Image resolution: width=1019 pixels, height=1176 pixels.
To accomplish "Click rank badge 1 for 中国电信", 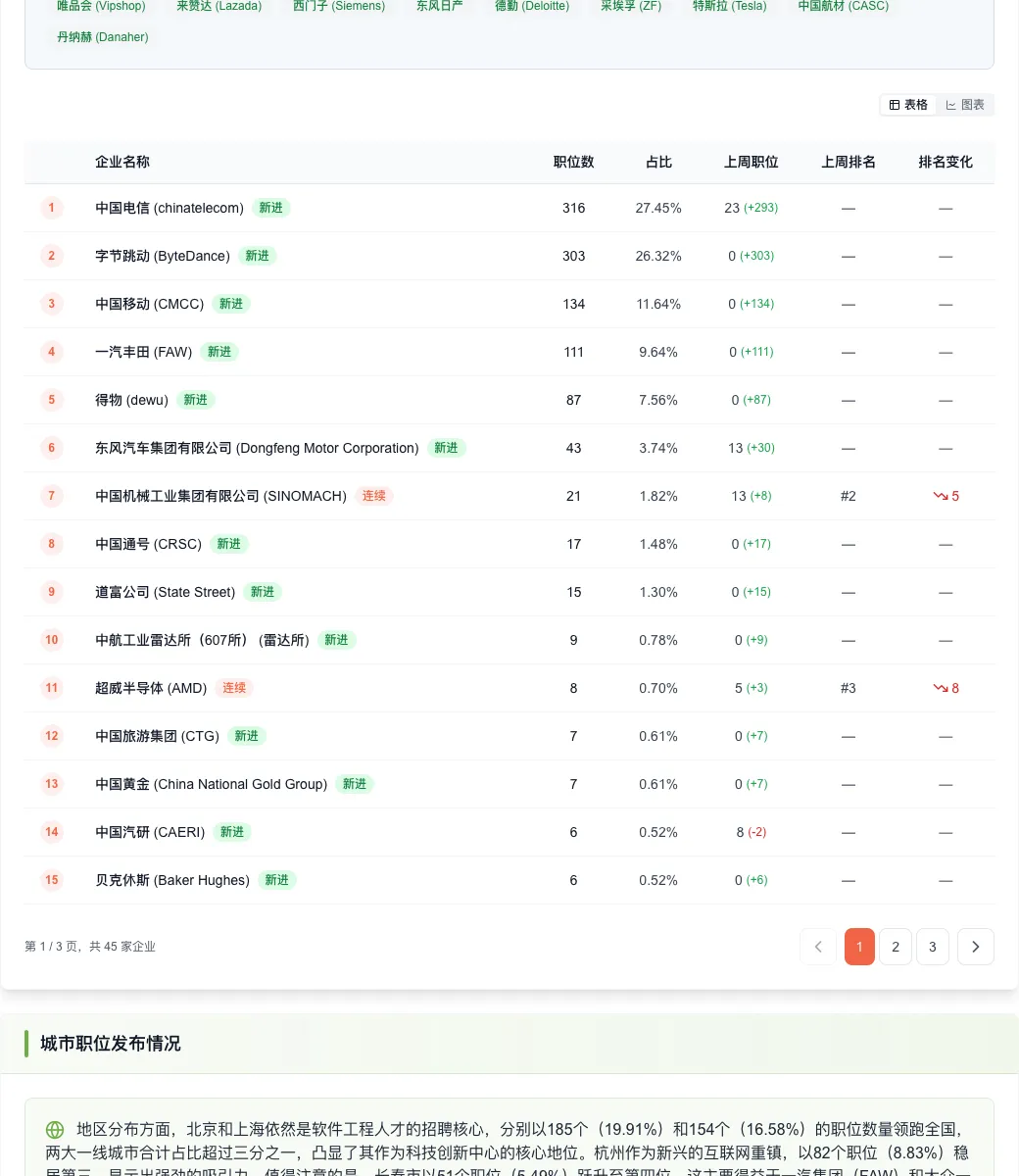I will pos(52,208).
